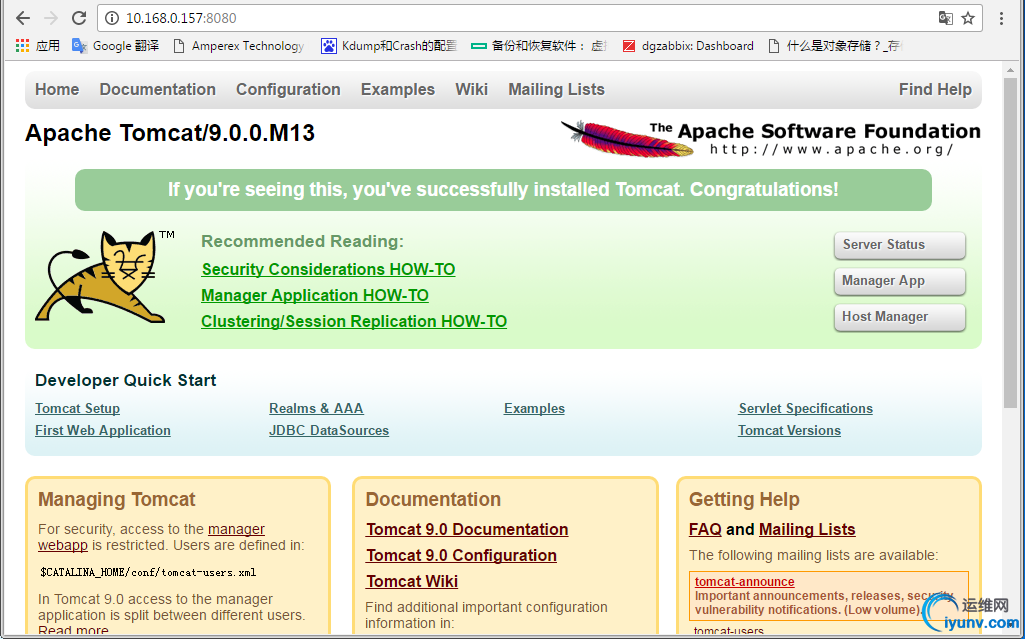
Task: Open the Tomcat Setup link
Action: coord(77,408)
